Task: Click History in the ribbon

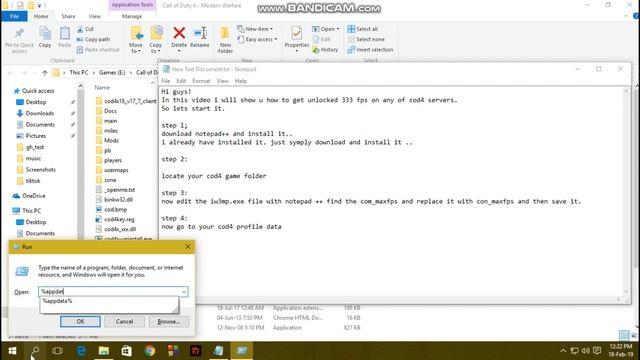Action: 325,50
